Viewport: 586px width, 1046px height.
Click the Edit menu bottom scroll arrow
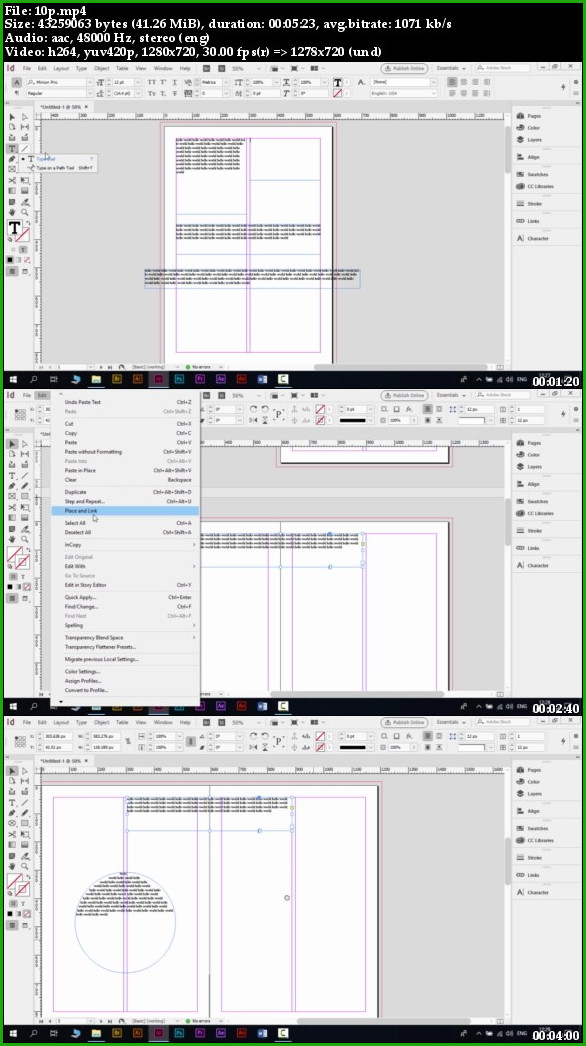[x=60, y=701]
